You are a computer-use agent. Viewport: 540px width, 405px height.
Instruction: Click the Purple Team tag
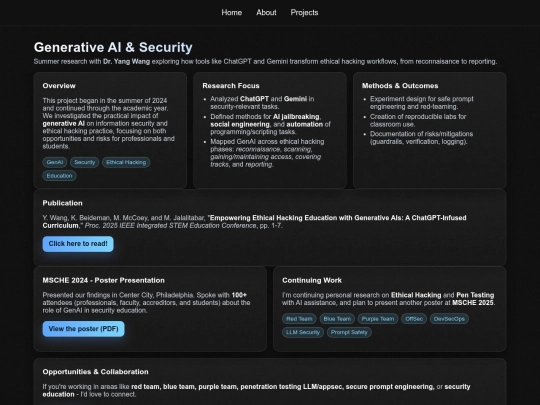[x=378, y=319]
